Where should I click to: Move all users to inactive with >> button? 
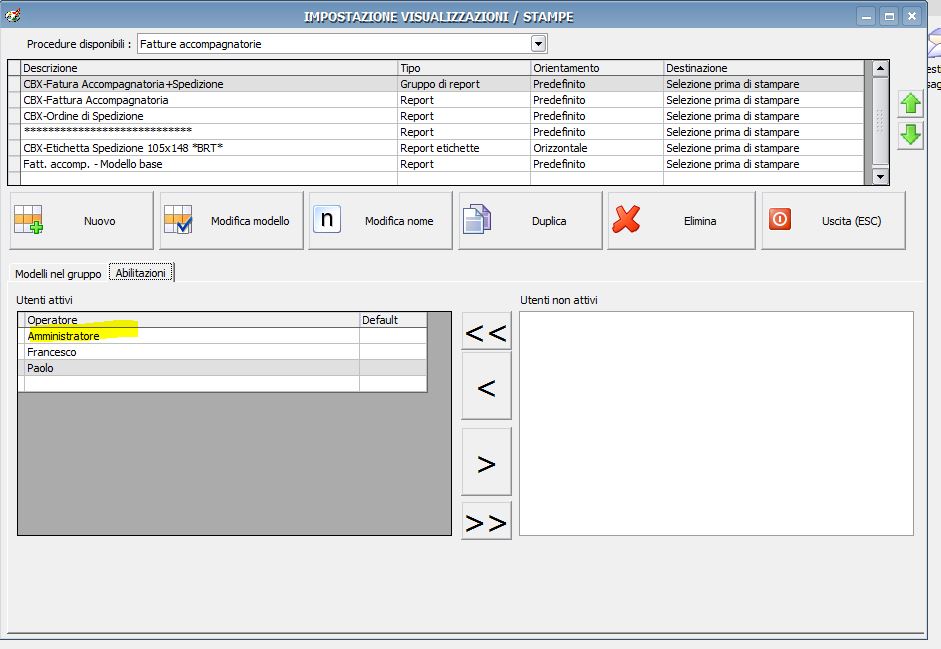point(486,521)
